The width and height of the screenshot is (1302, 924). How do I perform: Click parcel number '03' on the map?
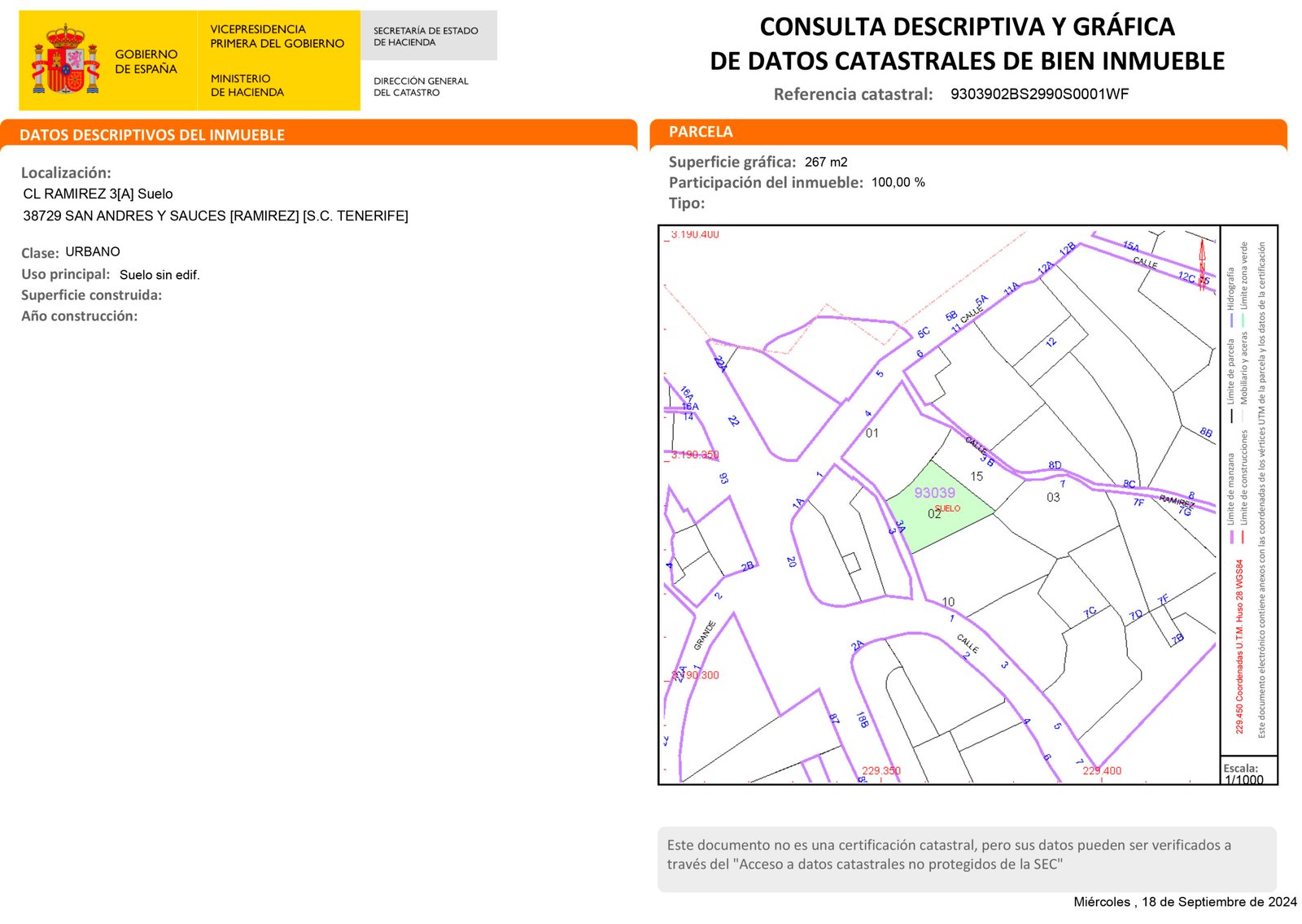coord(1053,498)
